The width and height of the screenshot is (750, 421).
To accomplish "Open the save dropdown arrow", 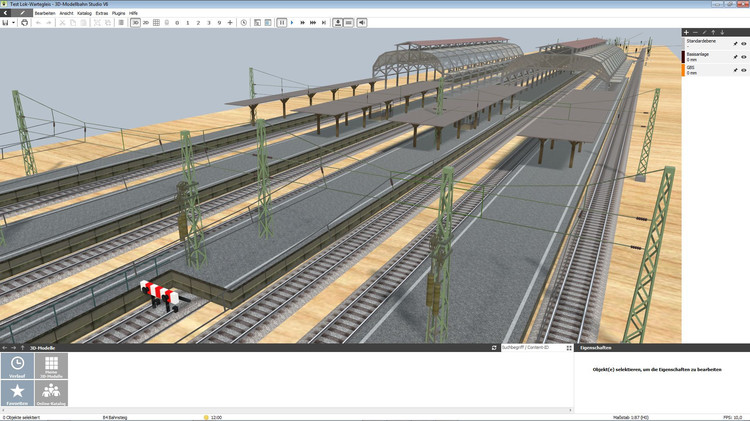I will point(14,22).
